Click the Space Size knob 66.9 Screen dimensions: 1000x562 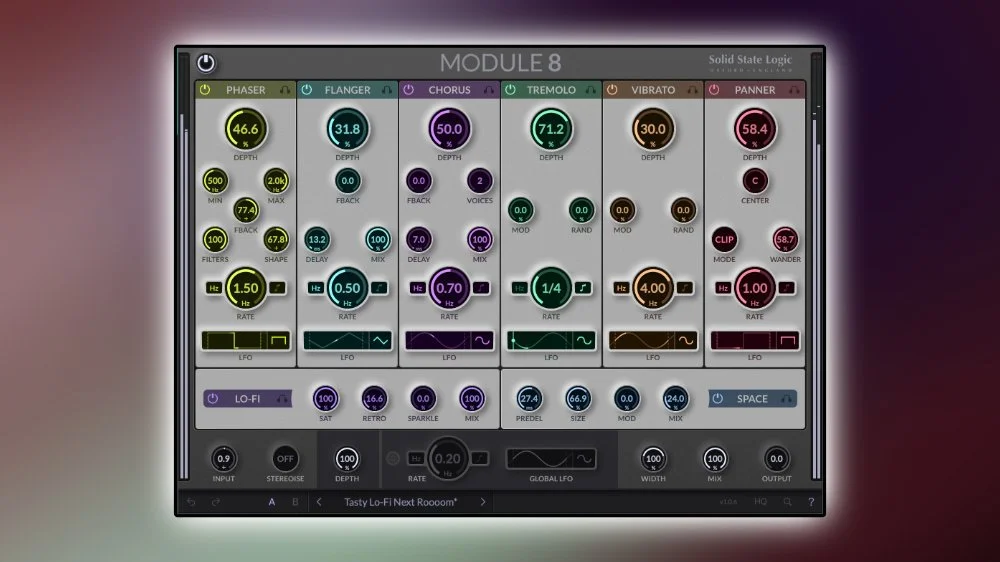pyautogui.click(x=578, y=399)
